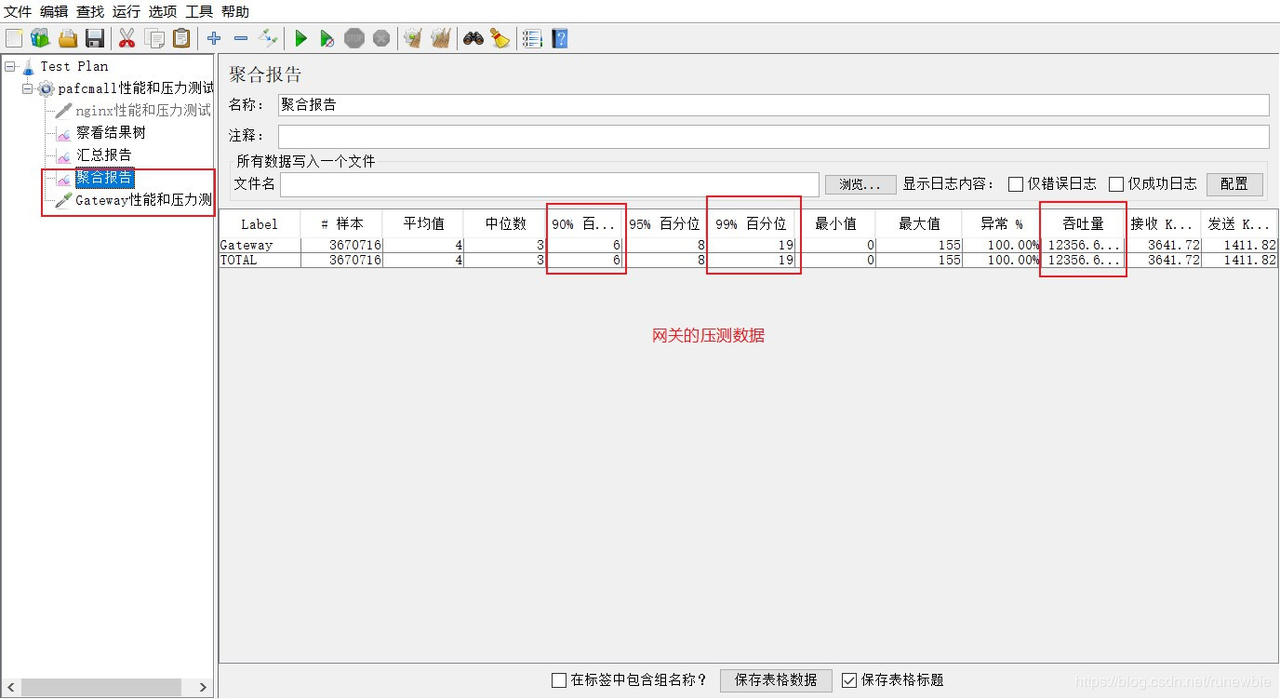The height and width of the screenshot is (699, 1280).
Task: Clear all results with double broom icon
Action: 440,38
